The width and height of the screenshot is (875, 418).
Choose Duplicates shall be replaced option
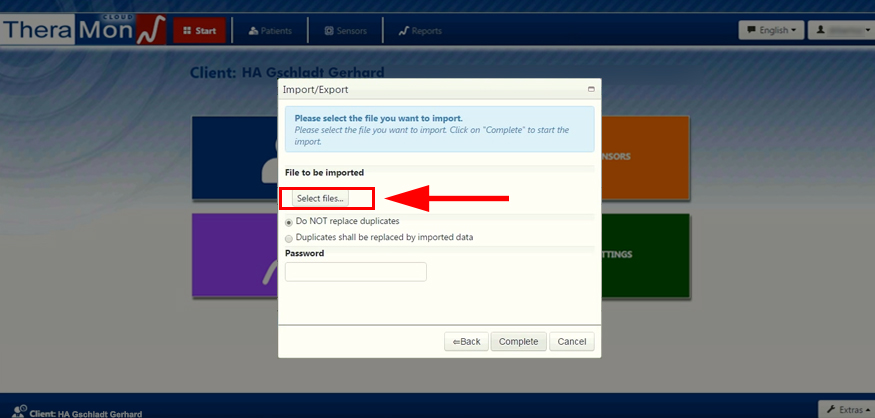tap(289, 238)
